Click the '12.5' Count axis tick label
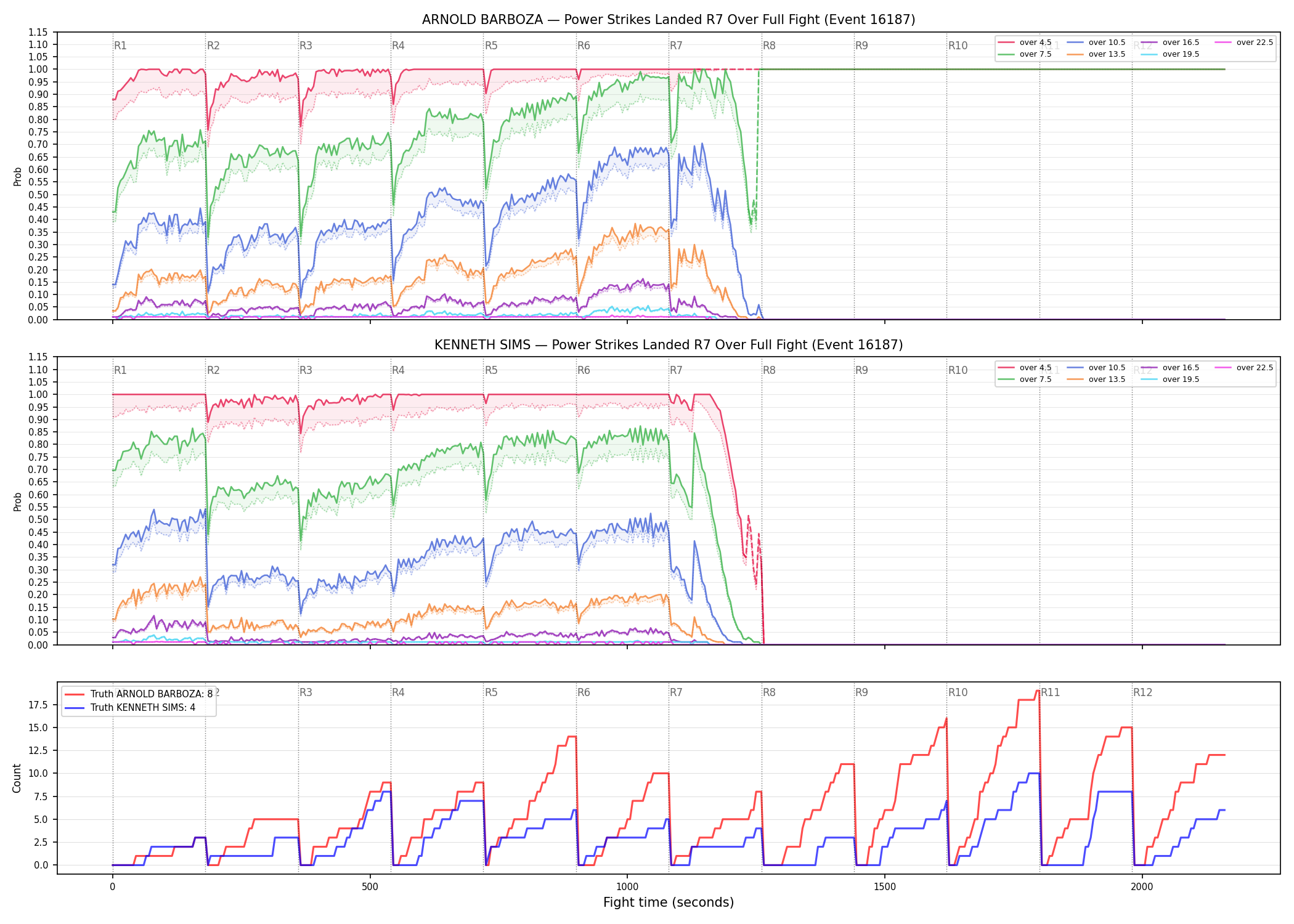 pyautogui.click(x=38, y=751)
